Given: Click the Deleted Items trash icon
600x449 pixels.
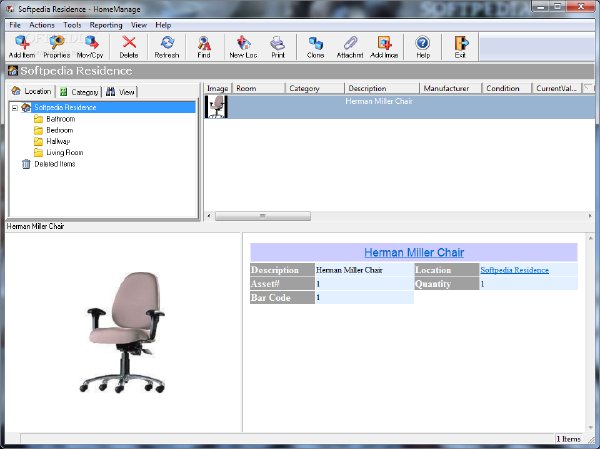Looking at the screenshot, I should 26,164.
